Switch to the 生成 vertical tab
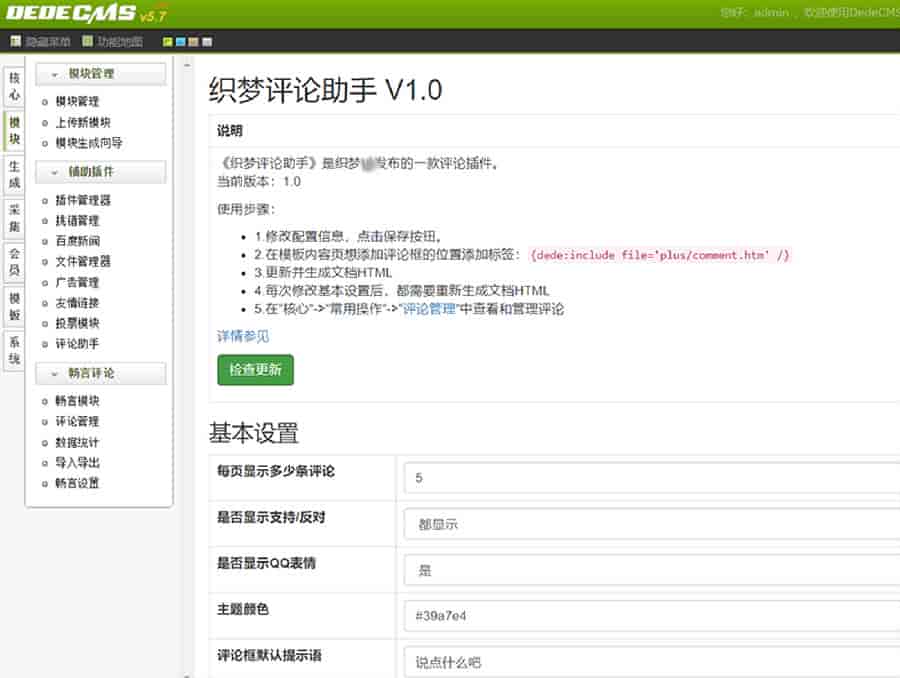 pos(14,174)
